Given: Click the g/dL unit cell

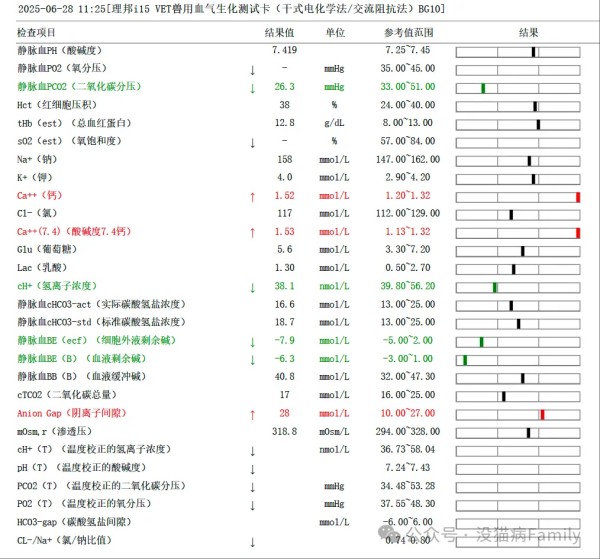Looking at the screenshot, I should (334, 123).
